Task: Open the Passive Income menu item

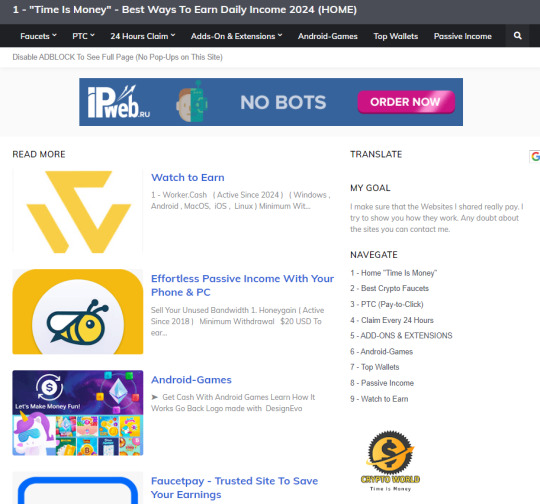Action: click(x=463, y=36)
